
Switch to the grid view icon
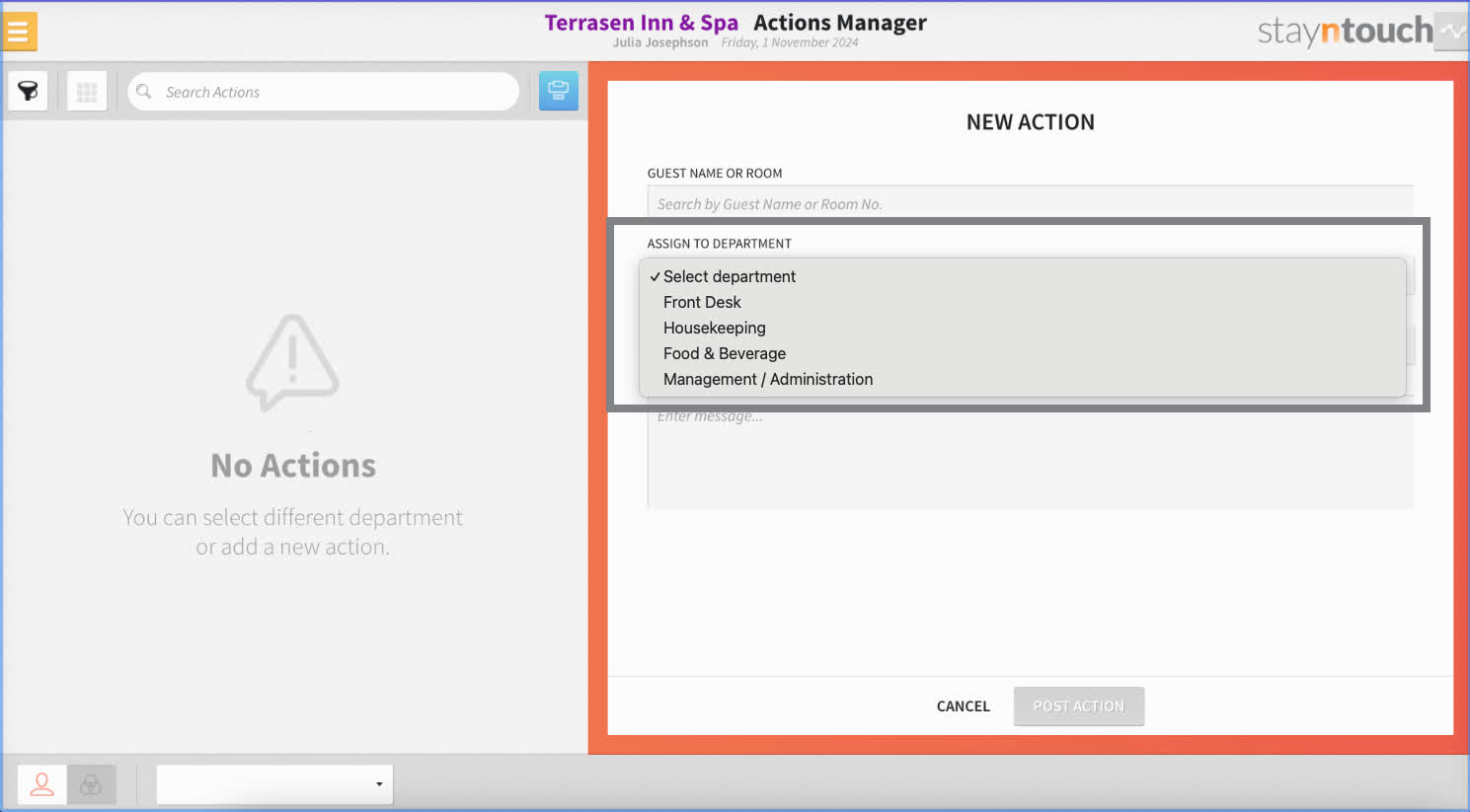click(x=87, y=92)
